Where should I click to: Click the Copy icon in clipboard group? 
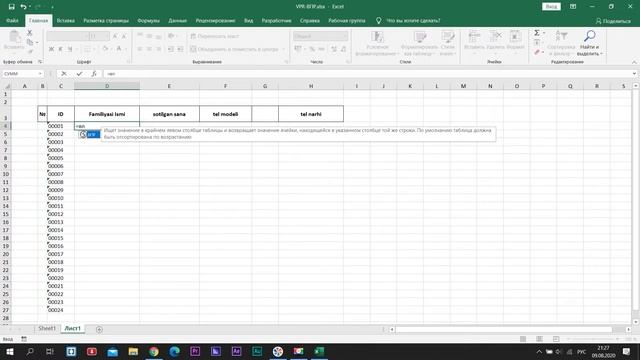[x=30, y=42]
